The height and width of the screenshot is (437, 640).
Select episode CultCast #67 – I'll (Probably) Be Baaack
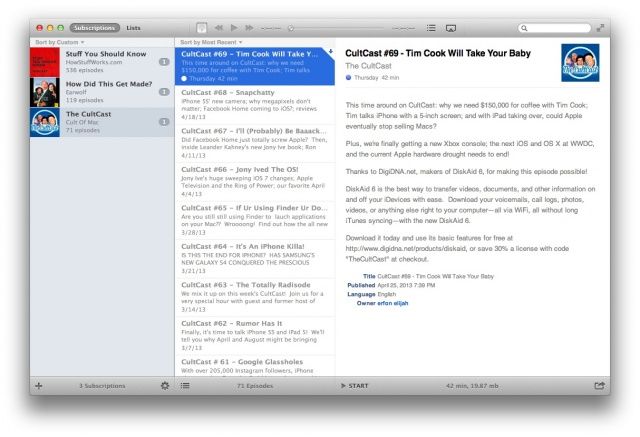[x=255, y=143]
